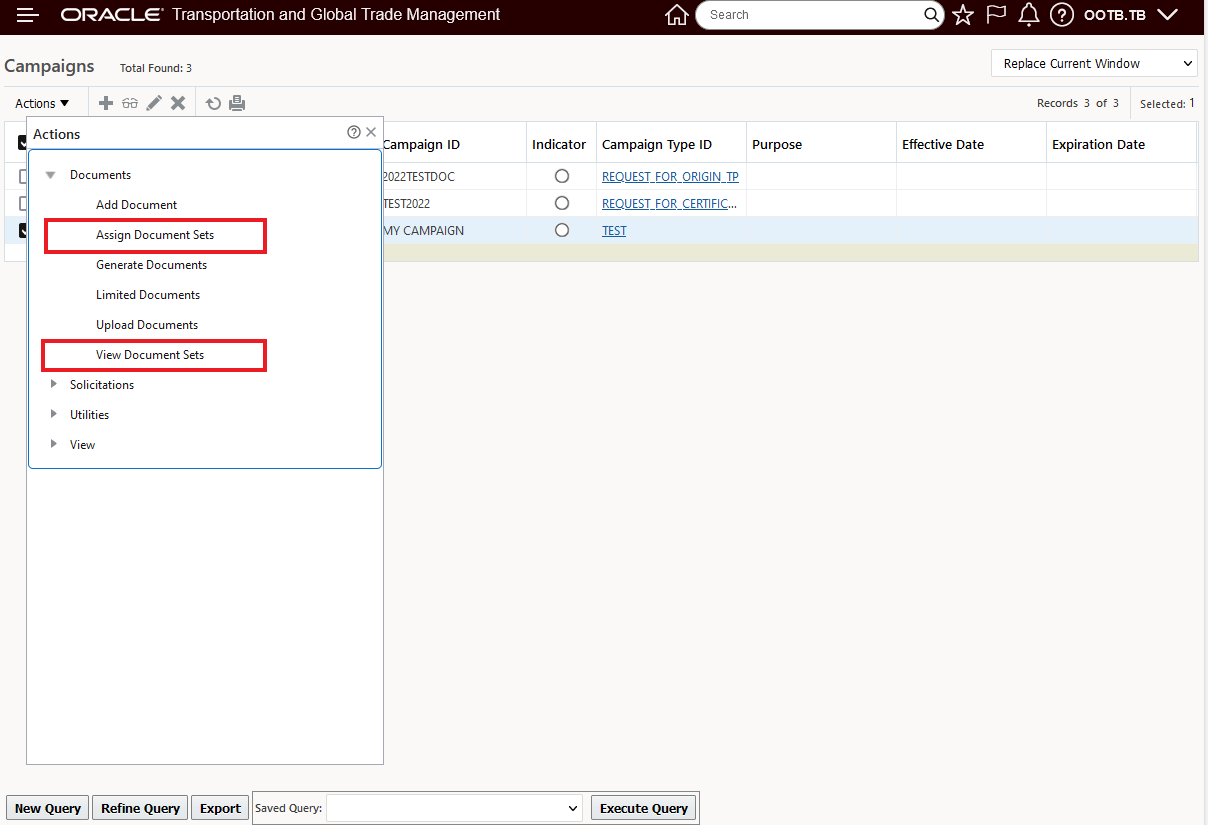The image size is (1208, 825).
Task: Select the Indicator radio for TEST2022
Action: click(561, 203)
